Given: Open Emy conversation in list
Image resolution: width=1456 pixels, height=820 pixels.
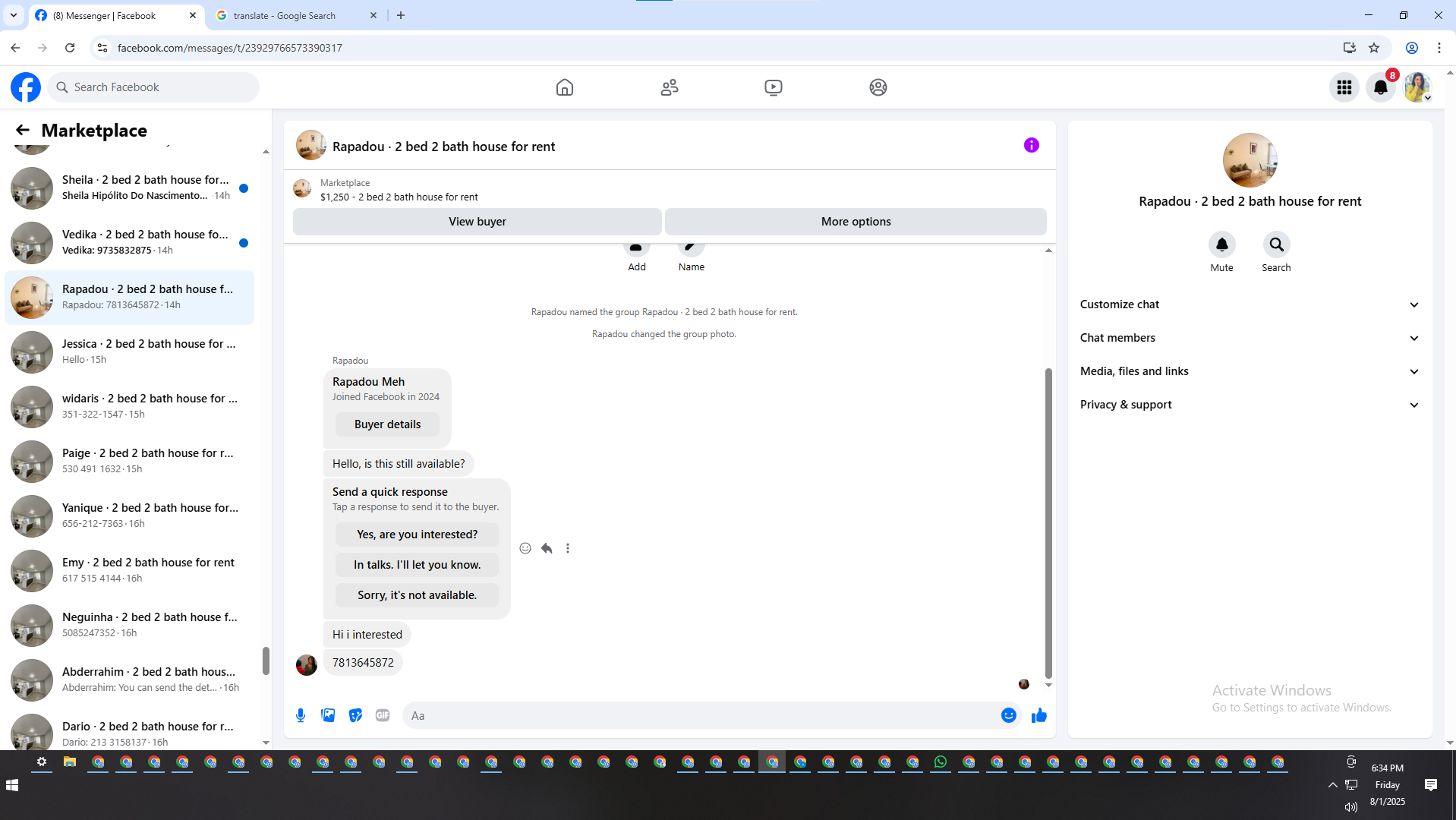Looking at the screenshot, I should click(130, 571).
